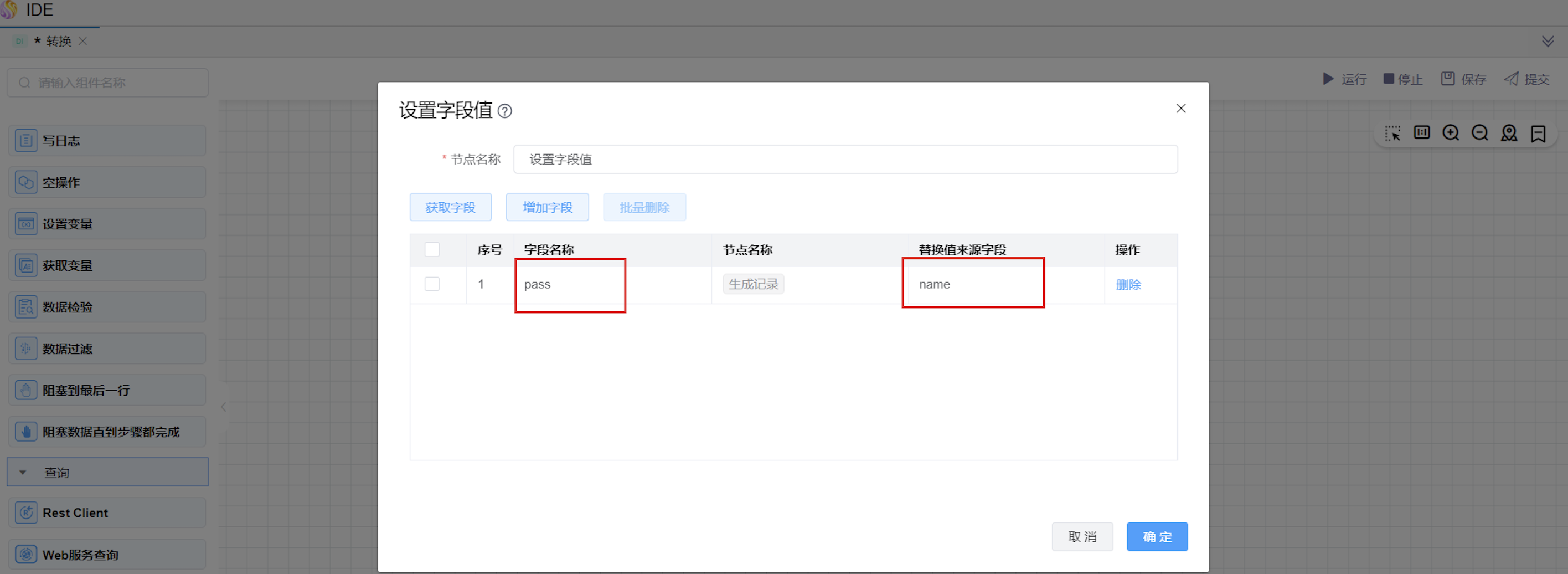Viewport: 1568px width, 574px height.
Task: Switch to the 转换 tab
Action: point(58,42)
